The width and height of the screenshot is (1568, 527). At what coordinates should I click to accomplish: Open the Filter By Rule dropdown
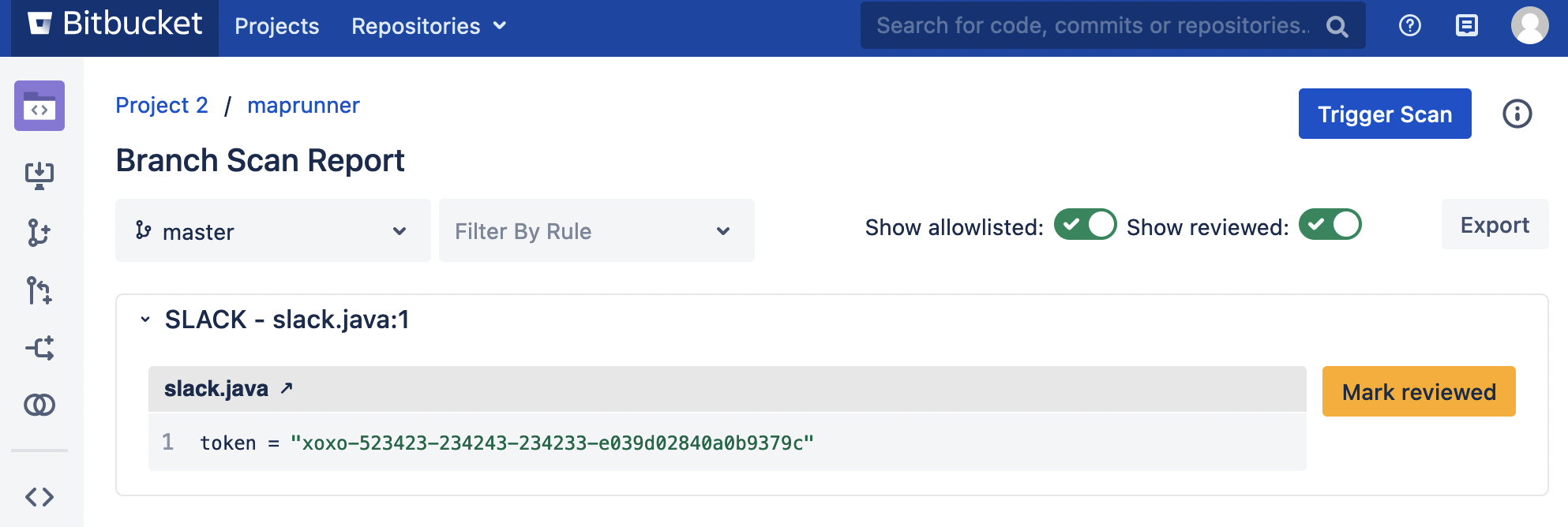tap(596, 231)
